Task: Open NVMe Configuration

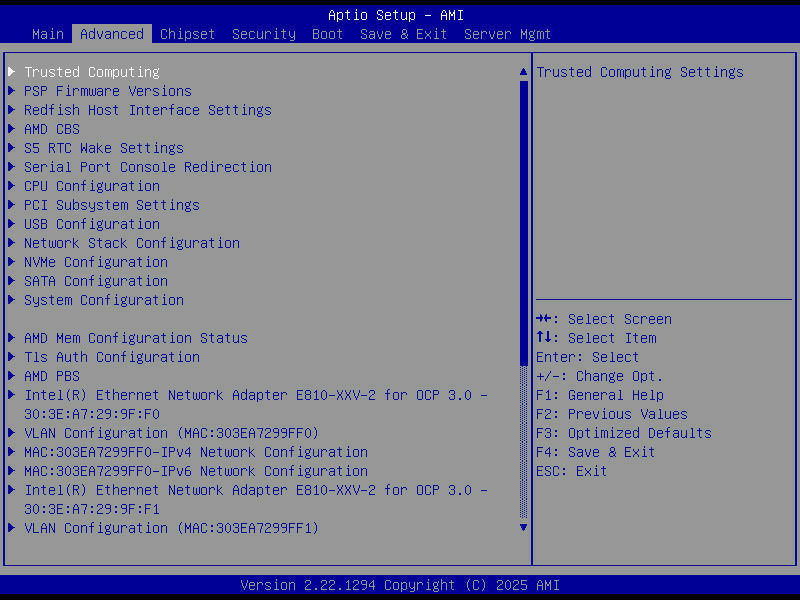Action: (95, 262)
